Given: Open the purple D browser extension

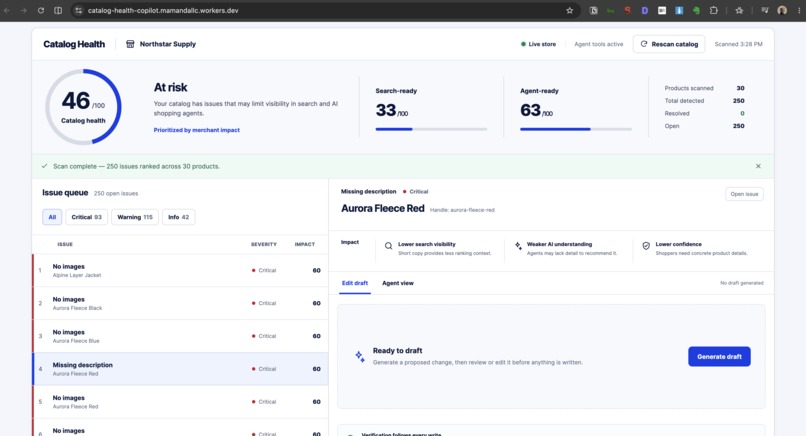Looking at the screenshot, I should (x=645, y=10).
